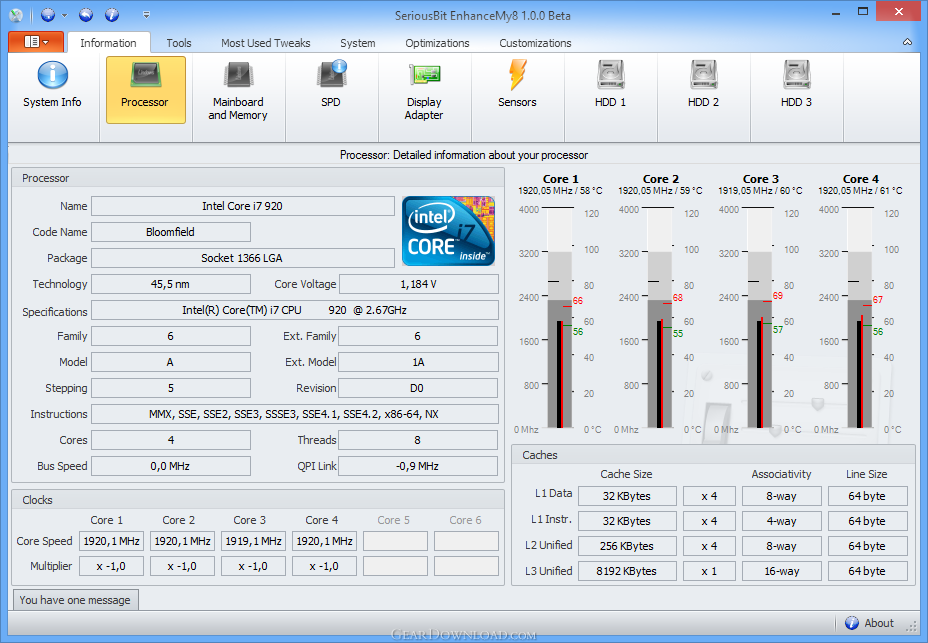Collapse the ribbon with the chevron
Image resolution: width=928 pixels, height=643 pixels.
[907, 42]
